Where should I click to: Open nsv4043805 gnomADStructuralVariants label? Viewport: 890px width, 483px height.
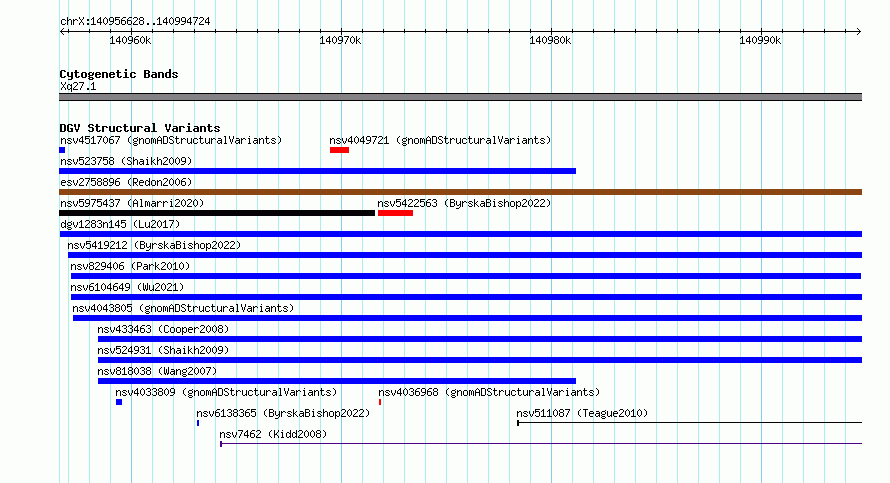click(183, 308)
